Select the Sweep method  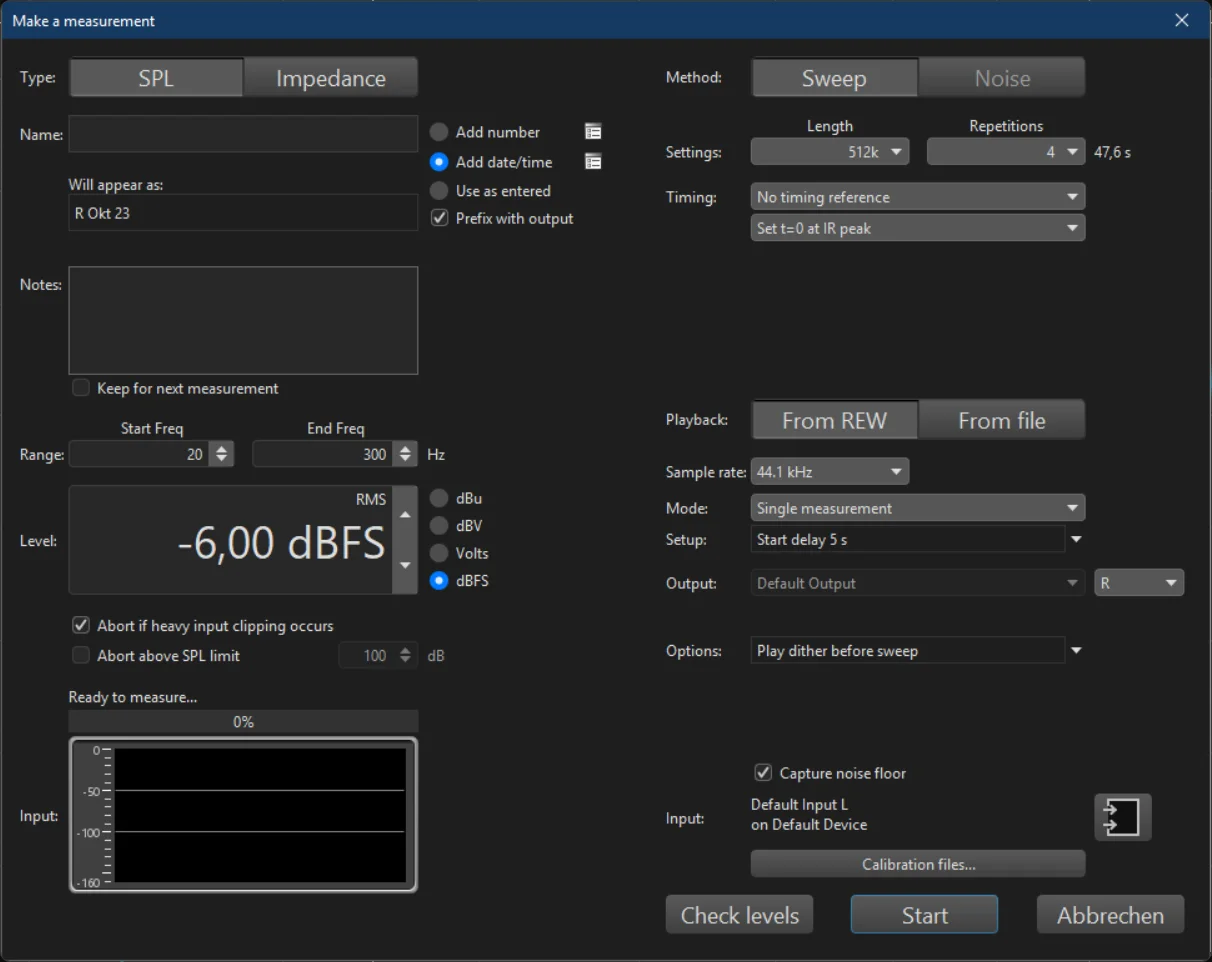pos(834,78)
